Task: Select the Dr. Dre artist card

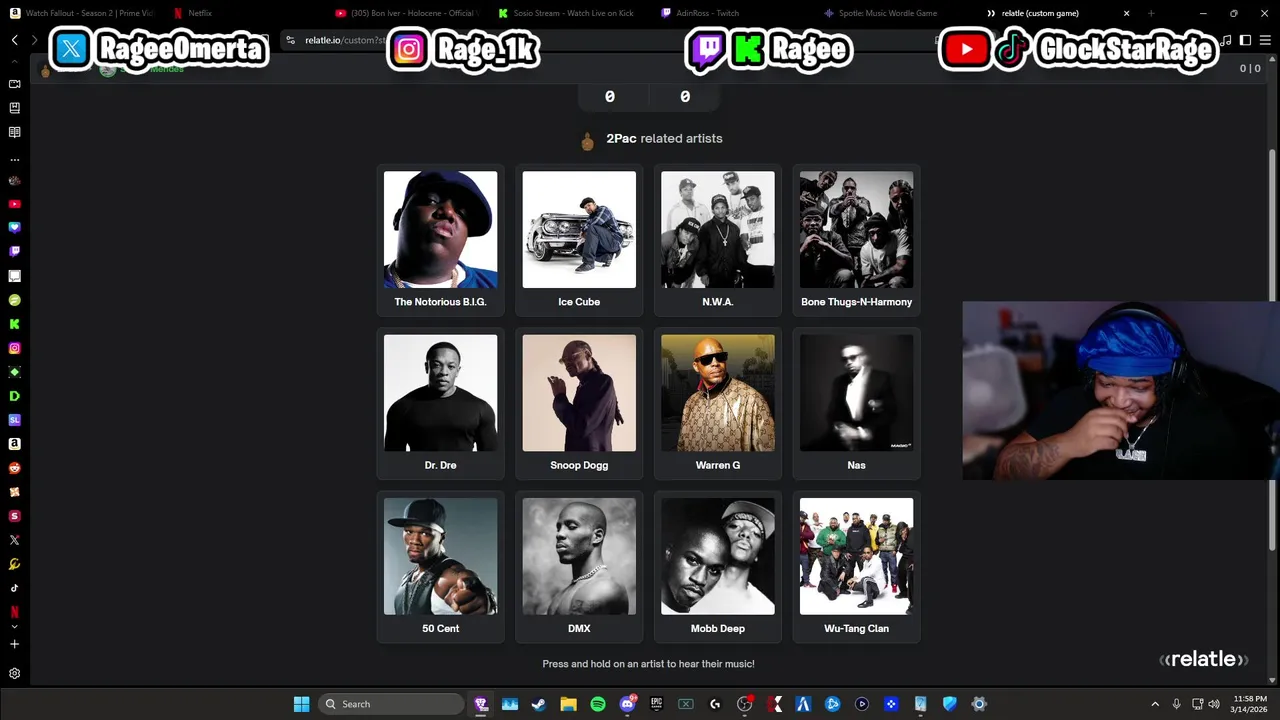Action: click(x=440, y=403)
